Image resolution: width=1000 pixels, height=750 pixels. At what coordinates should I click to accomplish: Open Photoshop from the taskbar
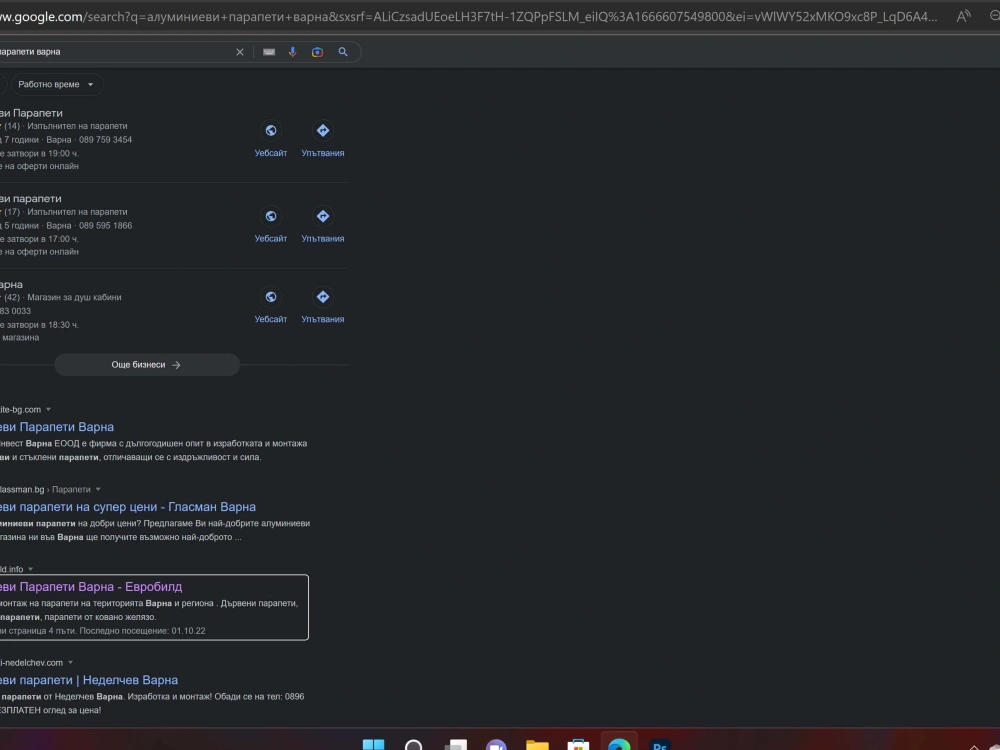pos(660,745)
